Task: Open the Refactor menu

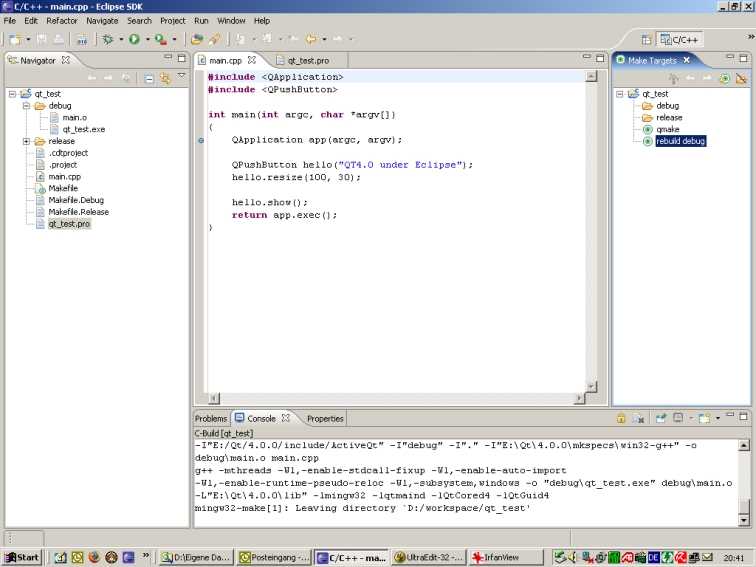Action: 62,21
